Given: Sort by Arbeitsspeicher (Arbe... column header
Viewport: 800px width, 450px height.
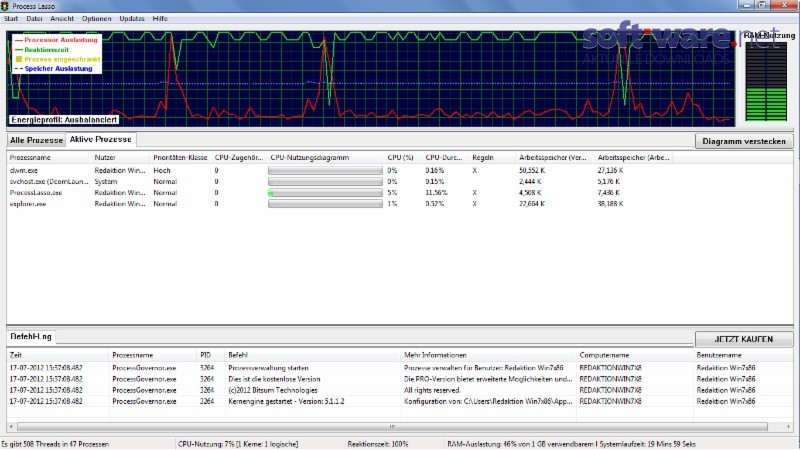Looking at the screenshot, I should coord(634,158).
